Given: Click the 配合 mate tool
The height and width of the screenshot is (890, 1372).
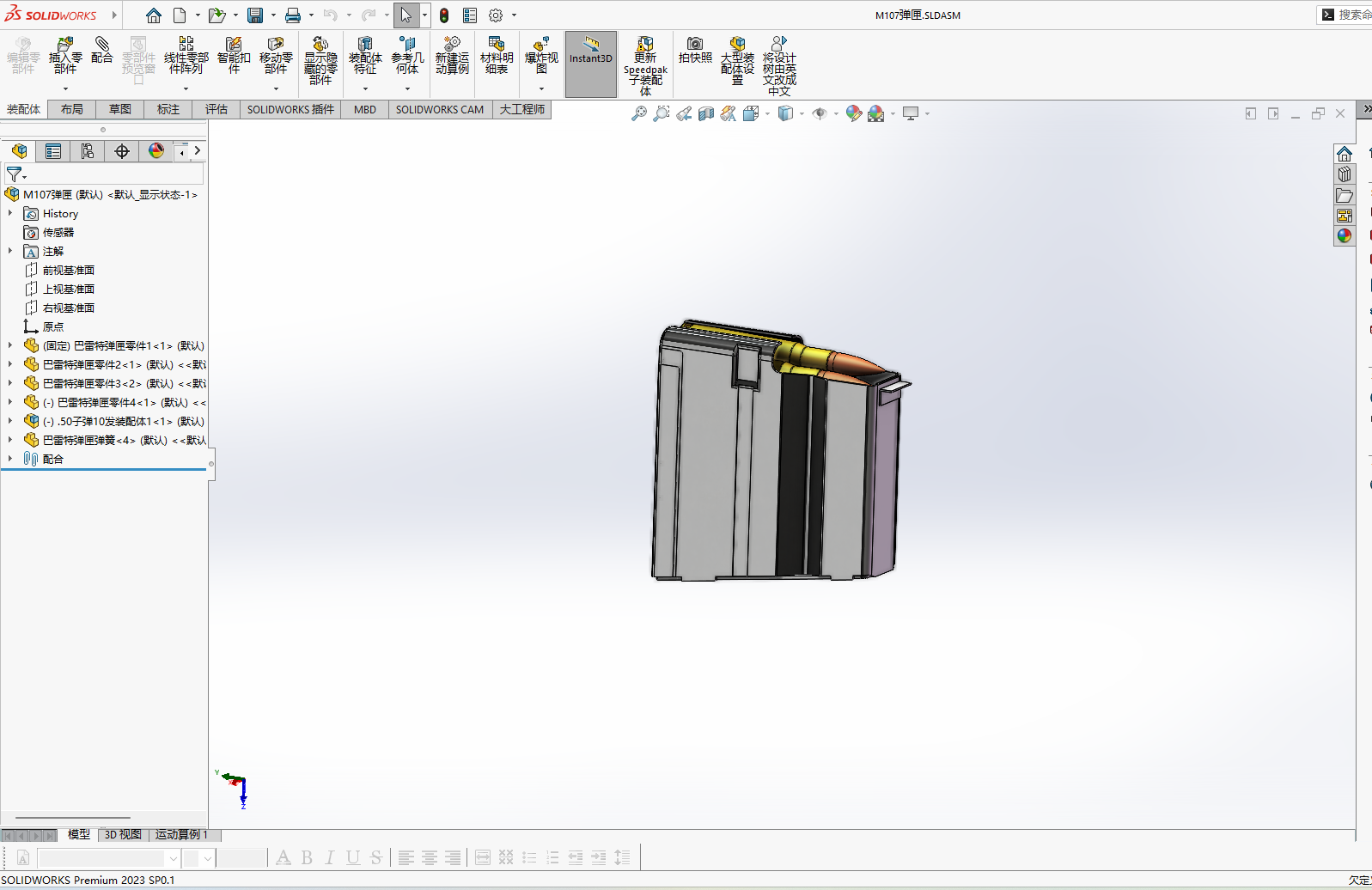Looking at the screenshot, I should click(x=102, y=51).
